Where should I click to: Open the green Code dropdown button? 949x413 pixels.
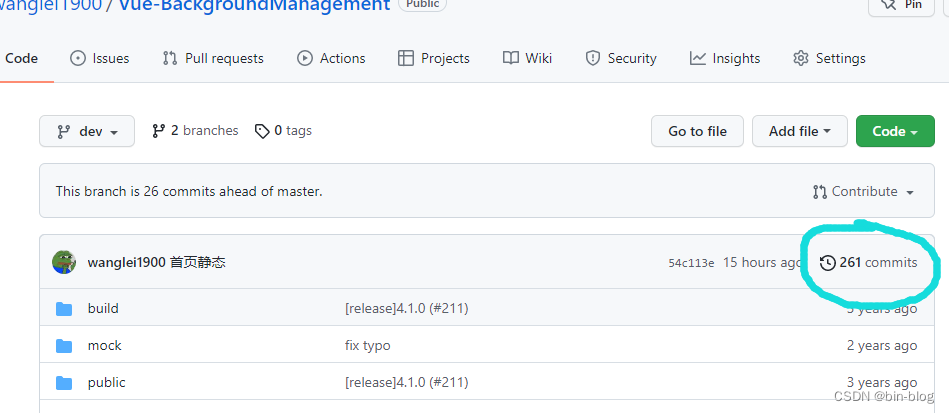pos(895,131)
